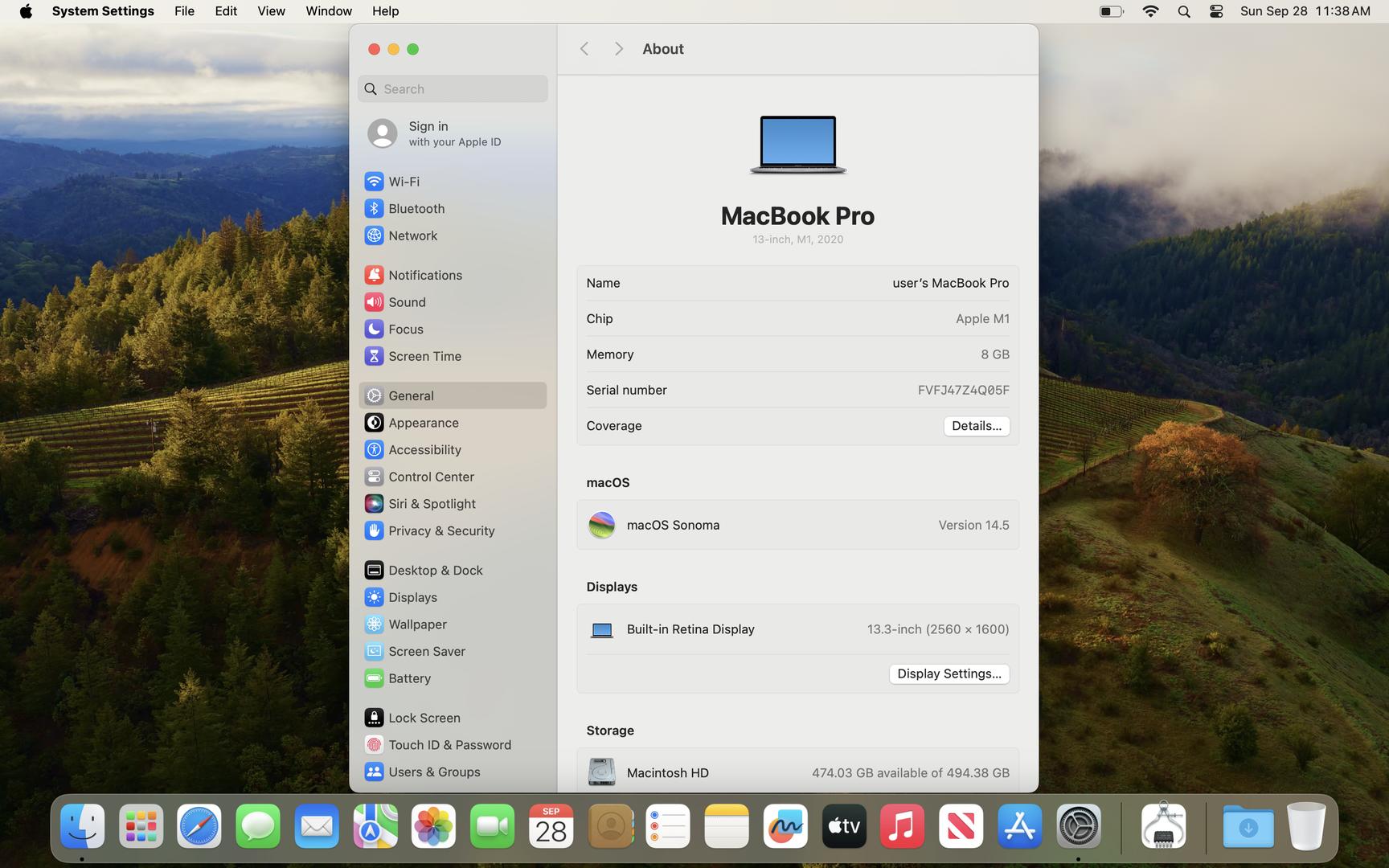1389x868 pixels.
Task: Click 13.3-inch (2560 × 1600) resolution text
Action: point(937,629)
